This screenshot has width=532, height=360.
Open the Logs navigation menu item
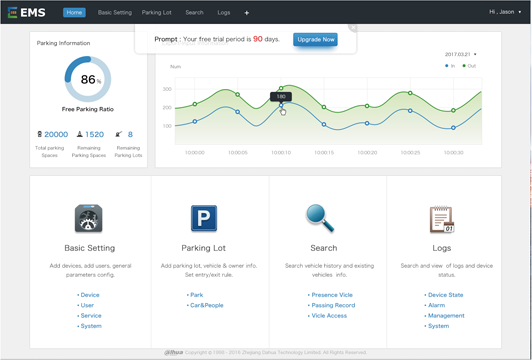[224, 13]
